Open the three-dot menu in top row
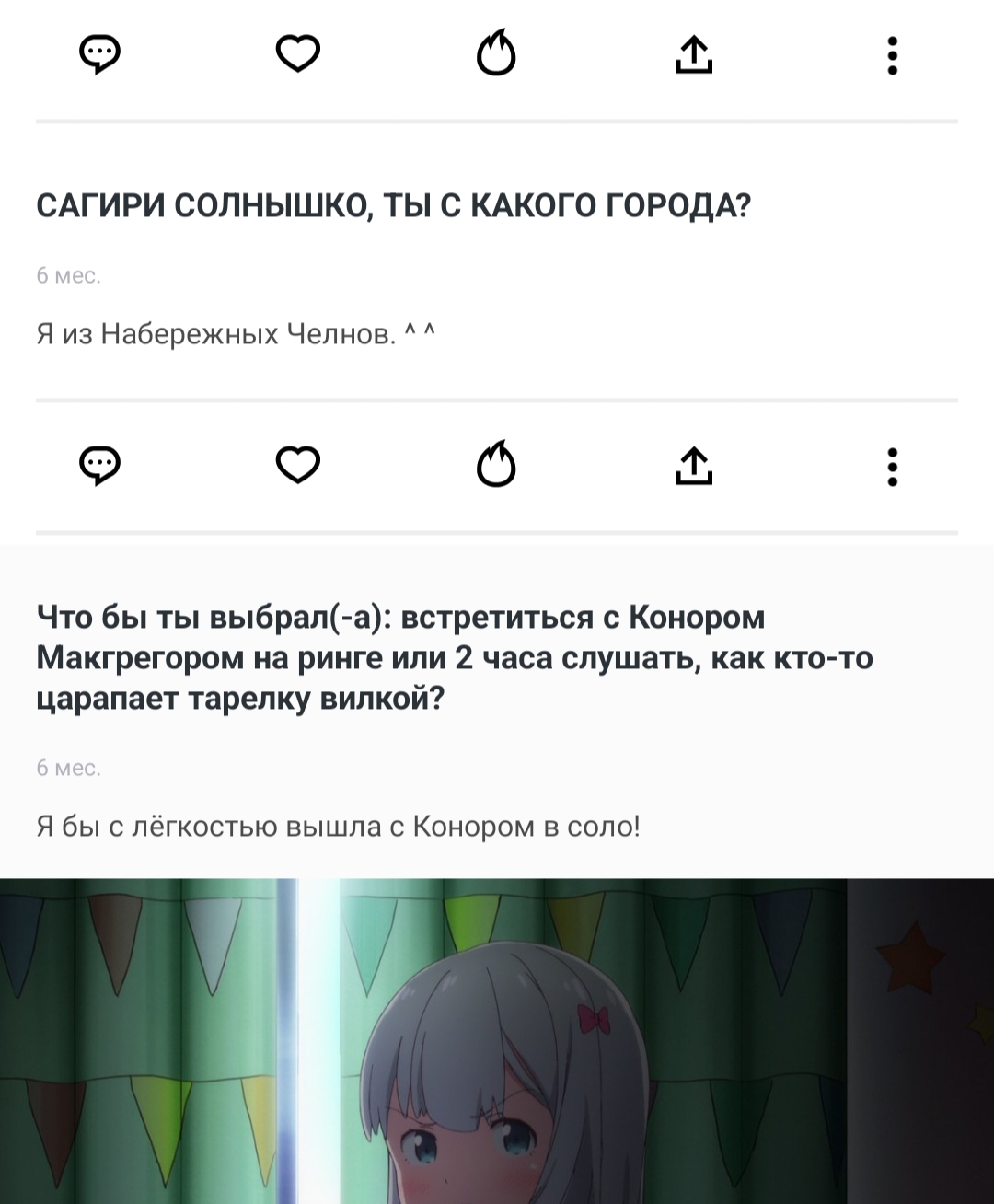The width and height of the screenshot is (994, 1204). click(892, 55)
